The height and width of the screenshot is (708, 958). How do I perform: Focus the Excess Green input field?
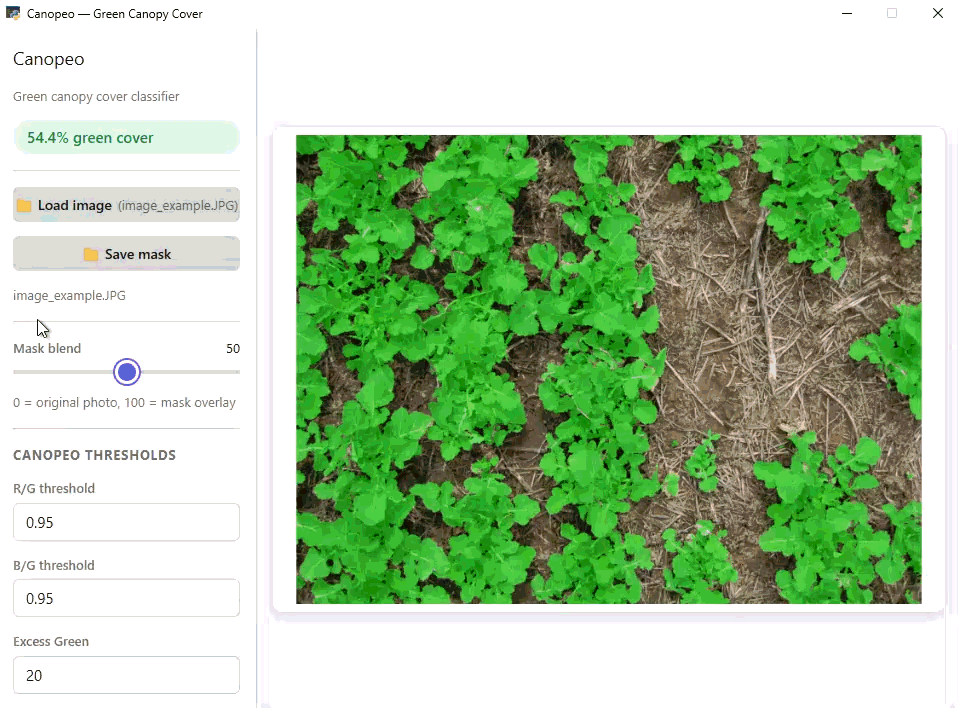tap(126, 675)
